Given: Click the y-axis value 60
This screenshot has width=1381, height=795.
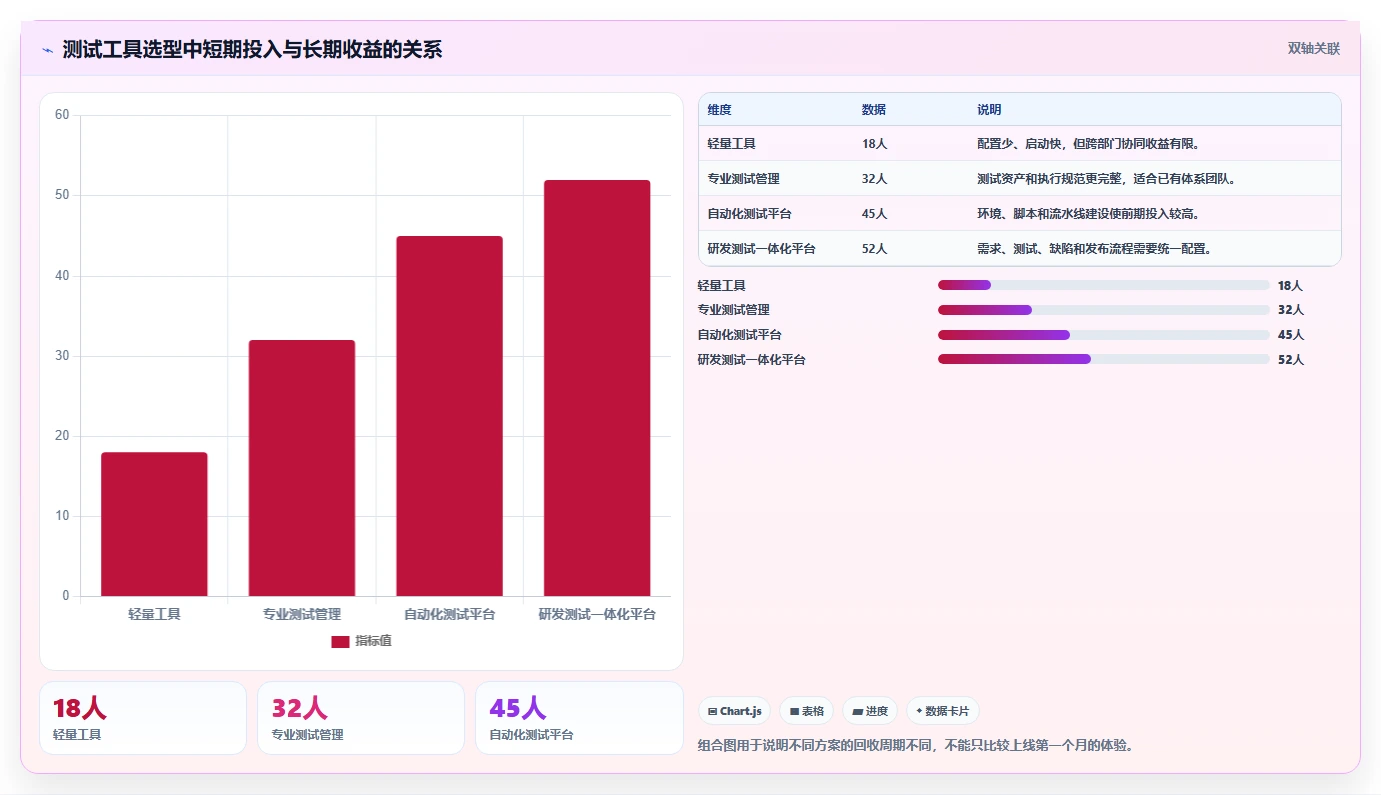Looking at the screenshot, I should (x=62, y=115).
